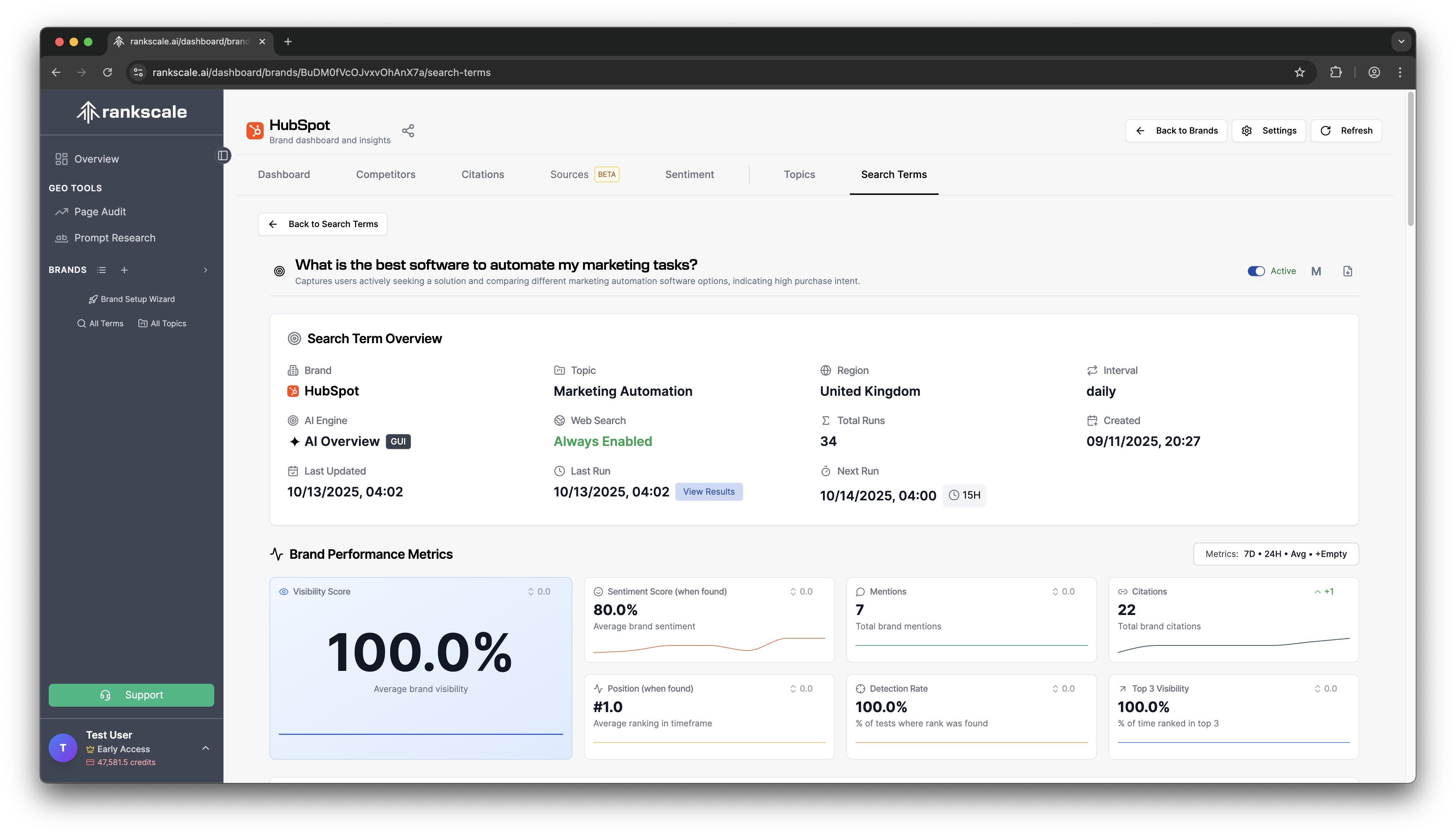Expand the Test User account menu
Screen dimensions: 1456x836
pos(206,748)
